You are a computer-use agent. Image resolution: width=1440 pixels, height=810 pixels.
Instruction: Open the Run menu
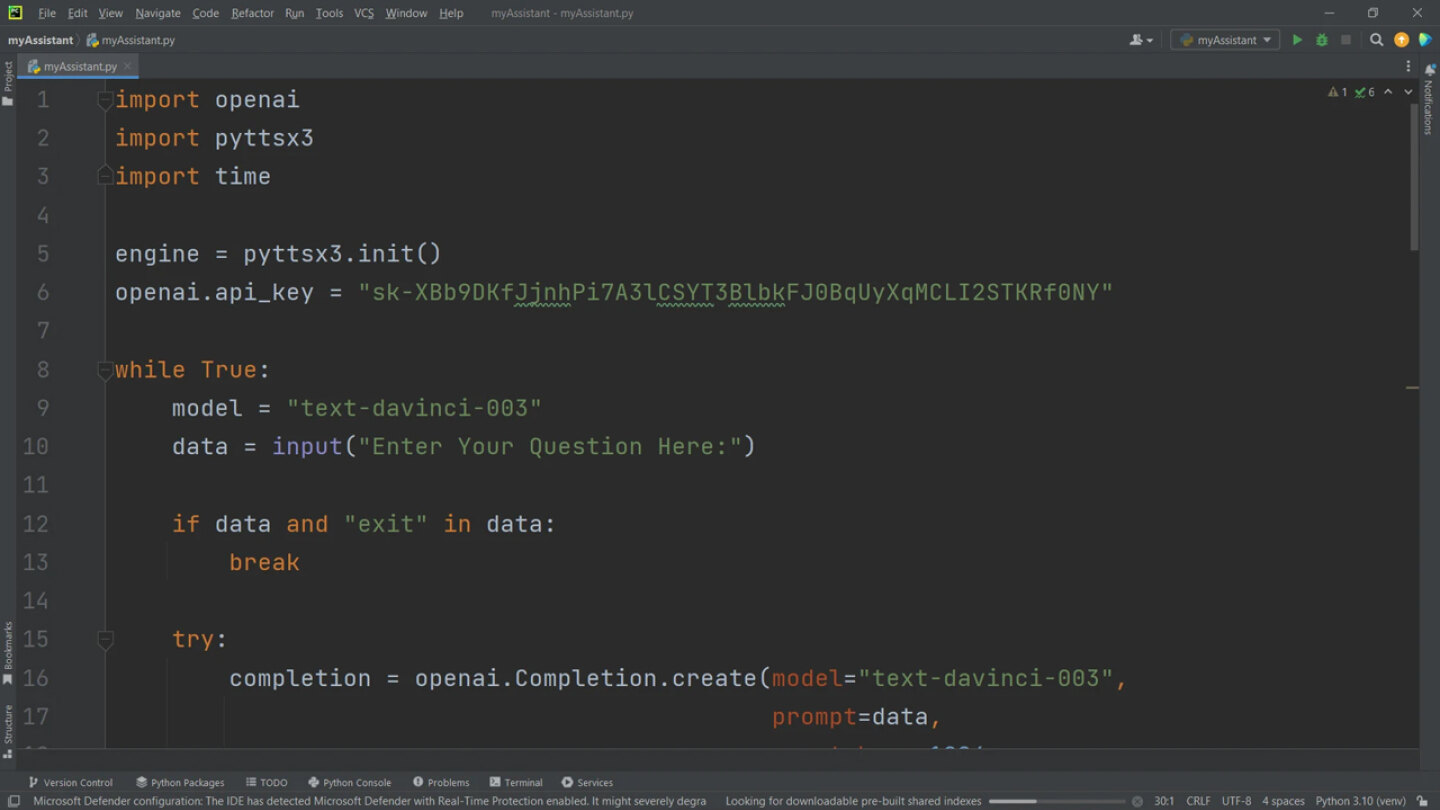[x=294, y=13]
